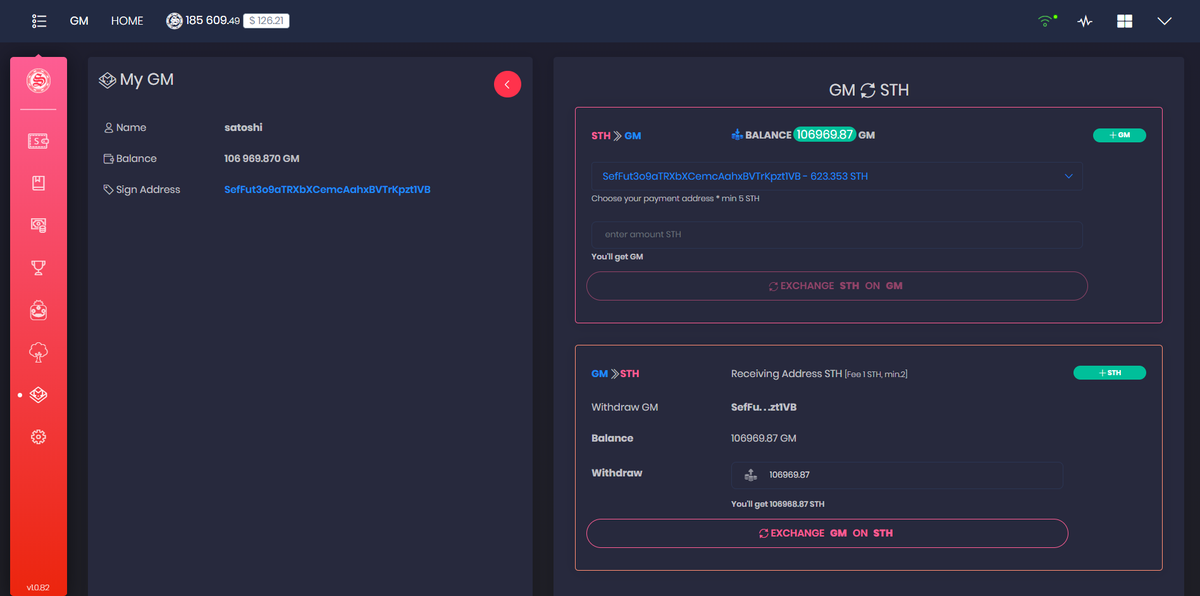Collapse the My GM panel with red arrow

[507, 84]
